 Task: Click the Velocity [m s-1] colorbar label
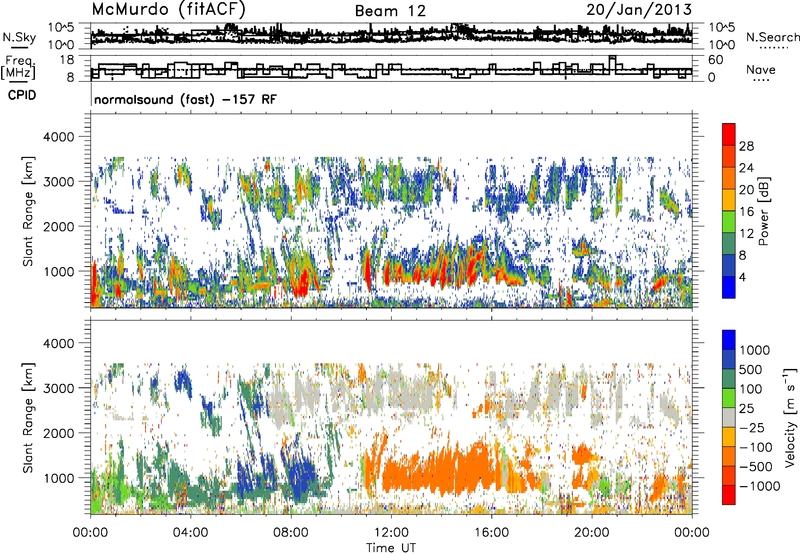[790, 418]
